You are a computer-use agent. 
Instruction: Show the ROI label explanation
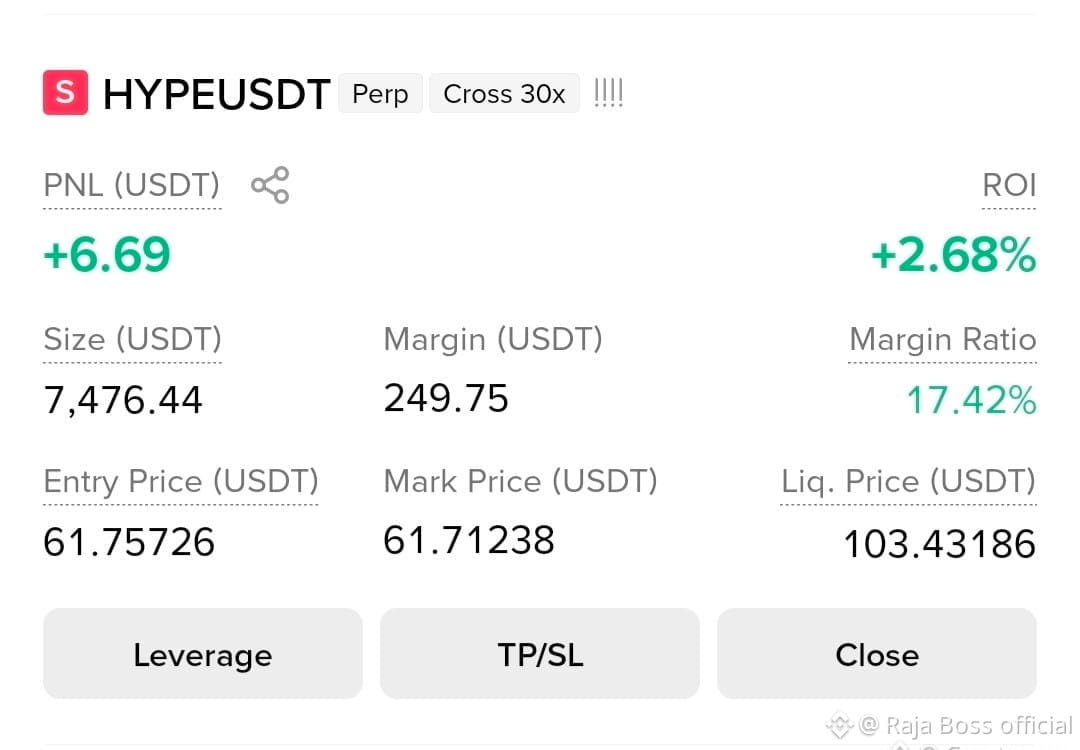pyautogui.click(x=1009, y=185)
